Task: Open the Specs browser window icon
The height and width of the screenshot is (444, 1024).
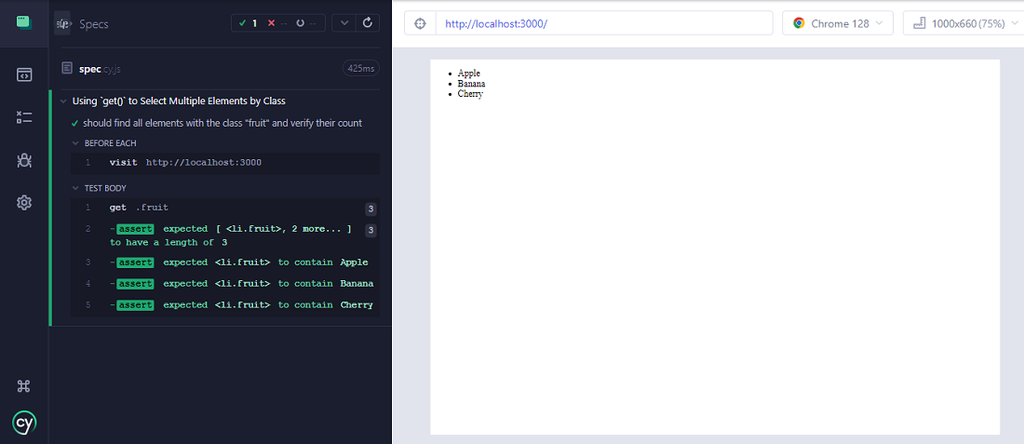Action: pos(24,74)
